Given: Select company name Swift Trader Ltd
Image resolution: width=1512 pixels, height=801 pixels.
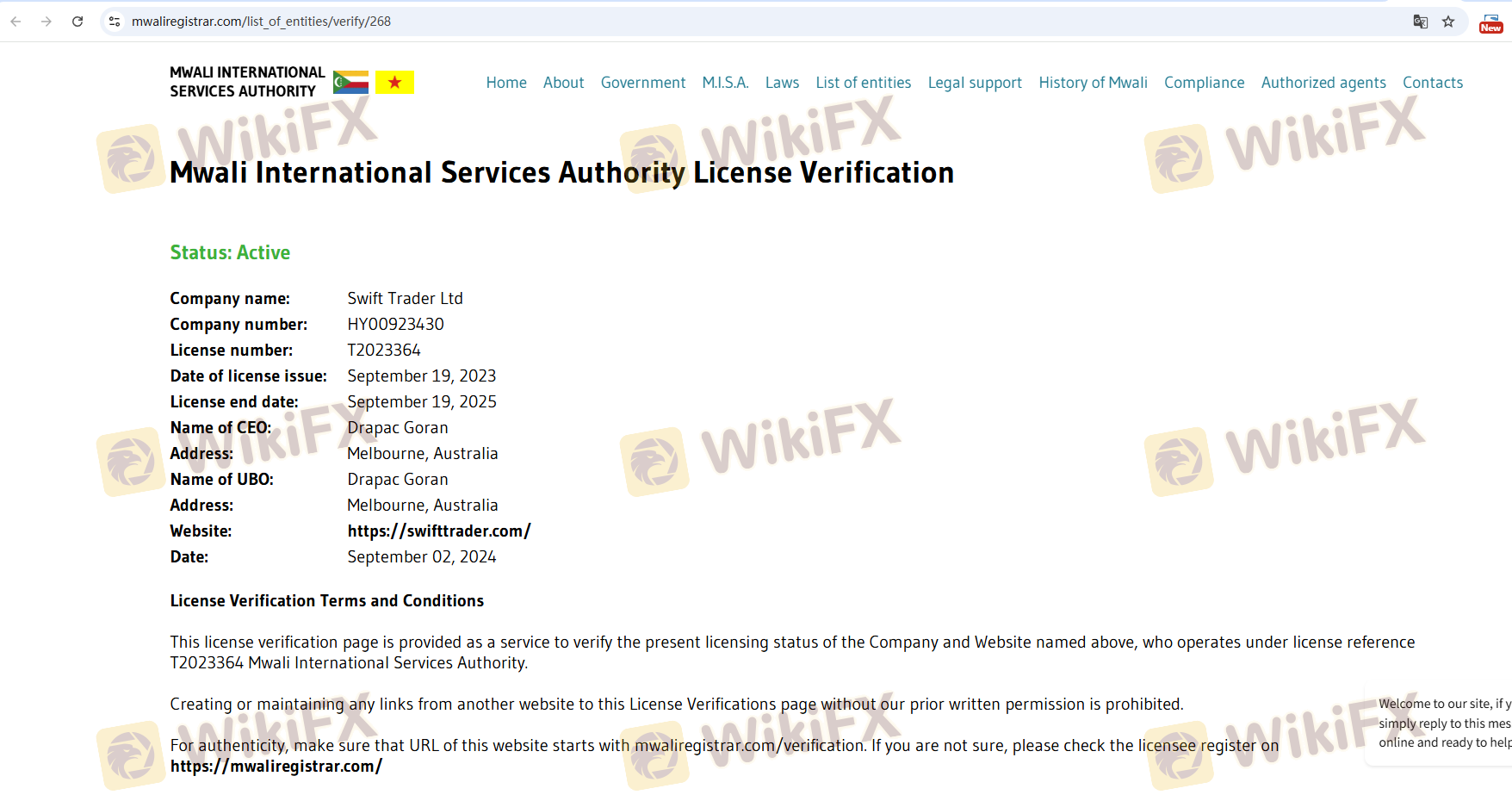Looking at the screenshot, I should 405,299.
